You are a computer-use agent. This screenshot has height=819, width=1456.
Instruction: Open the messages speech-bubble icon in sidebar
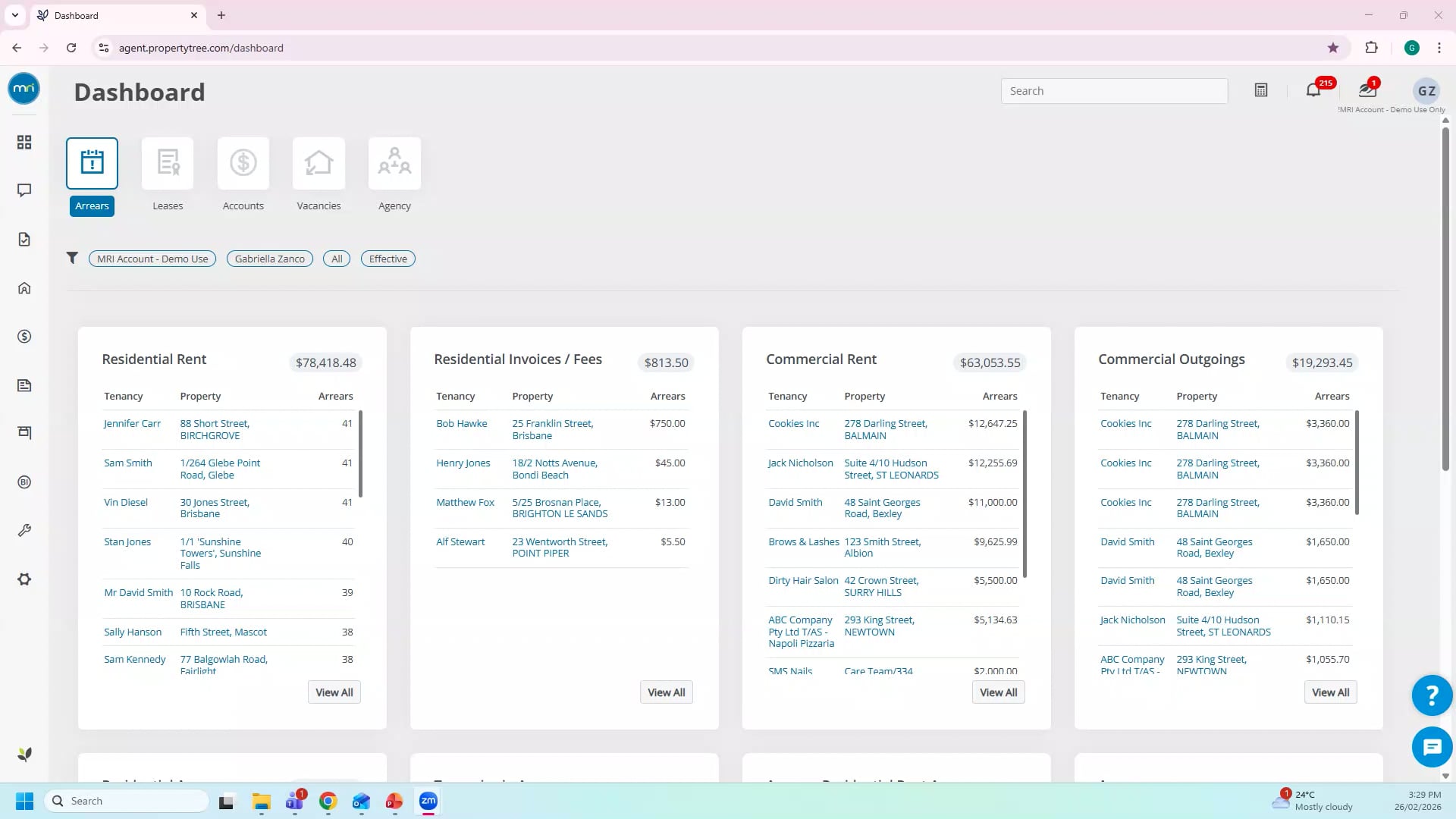click(24, 190)
